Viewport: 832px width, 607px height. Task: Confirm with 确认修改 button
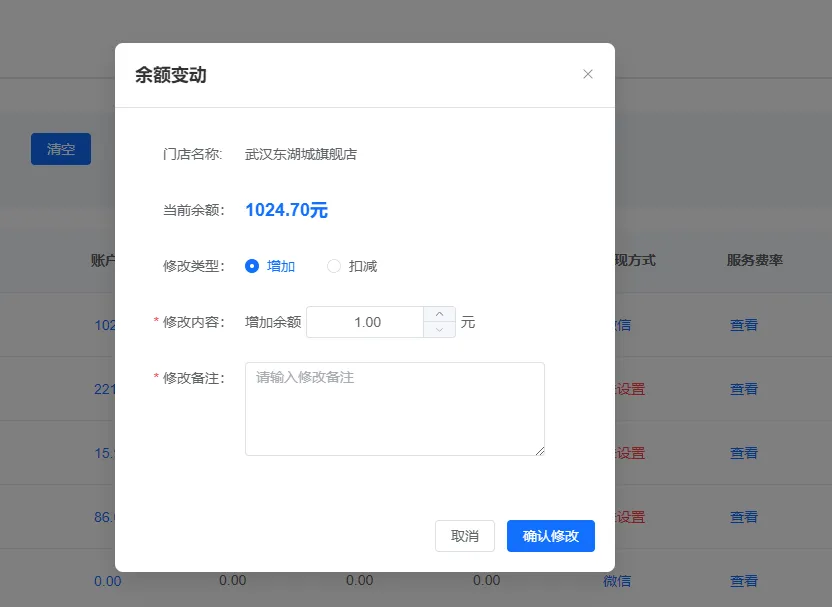(x=551, y=536)
